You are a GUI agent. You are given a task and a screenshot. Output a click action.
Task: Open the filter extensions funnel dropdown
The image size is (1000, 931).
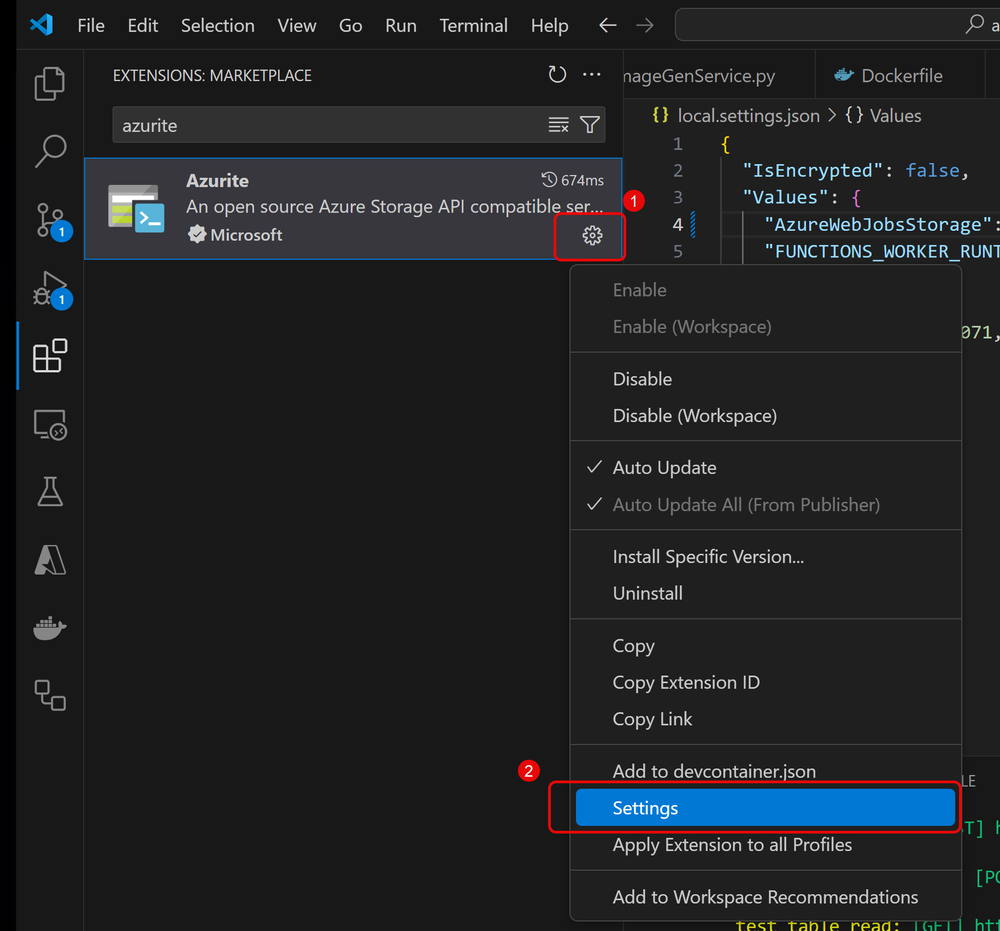(589, 125)
